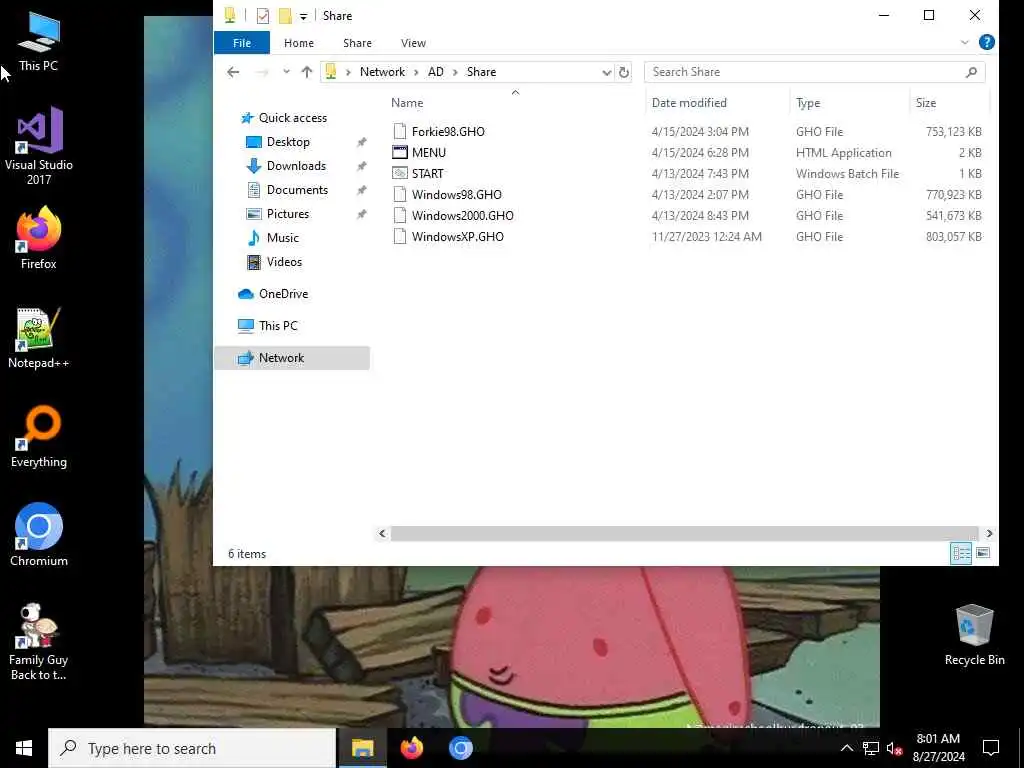Click Network in address breadcrumb

point(382,72)
